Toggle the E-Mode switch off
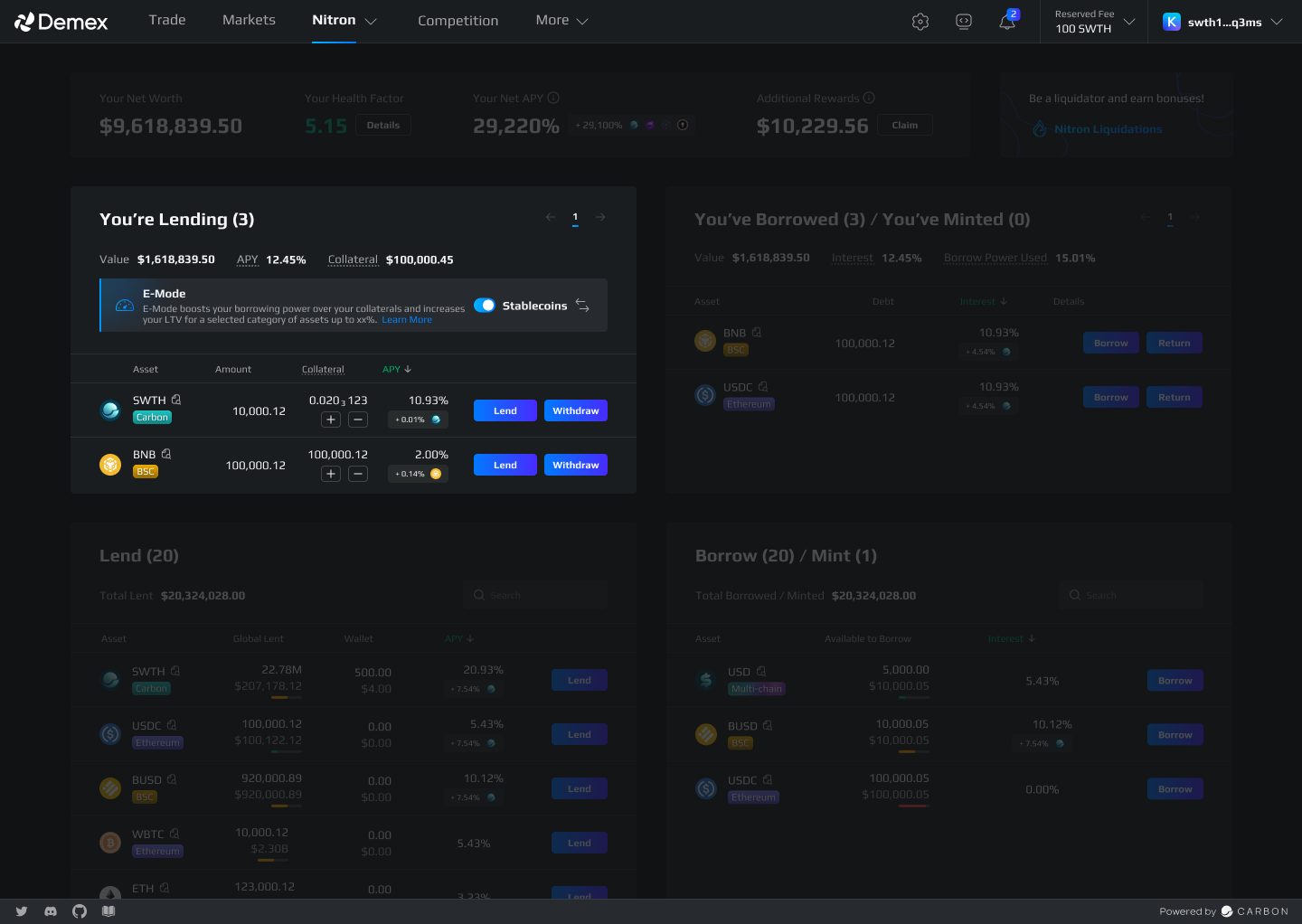 (x=485, y=306)
